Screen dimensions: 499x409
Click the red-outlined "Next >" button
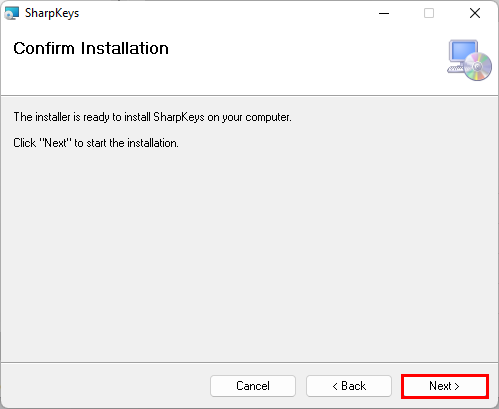(445, 386)
